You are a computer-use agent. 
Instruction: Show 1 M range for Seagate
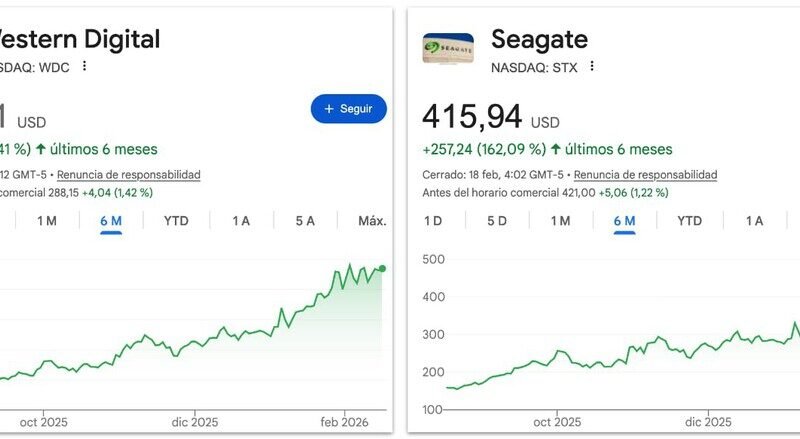(561, 221)
